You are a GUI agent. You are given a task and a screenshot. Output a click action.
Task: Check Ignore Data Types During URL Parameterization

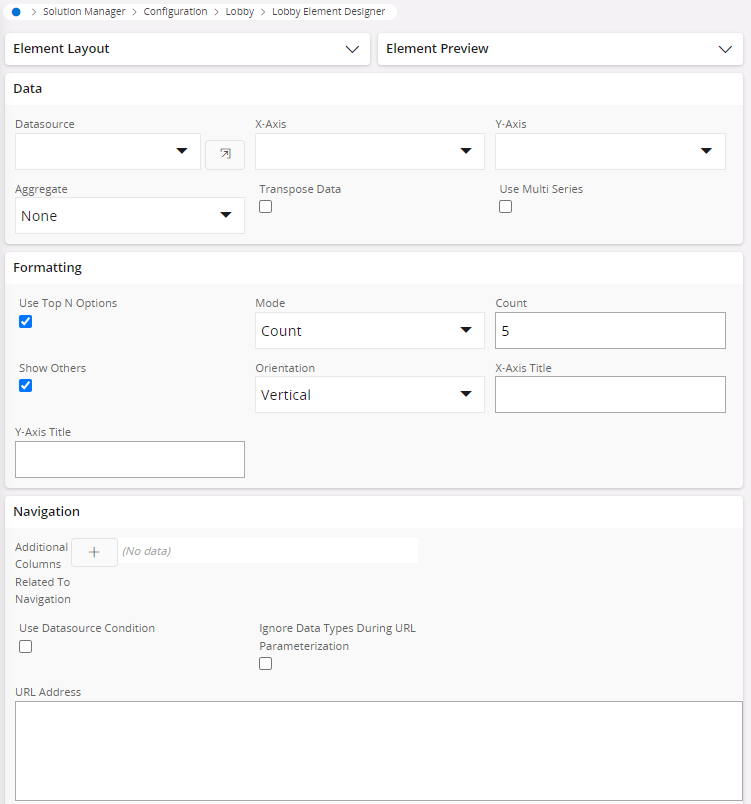265,663
